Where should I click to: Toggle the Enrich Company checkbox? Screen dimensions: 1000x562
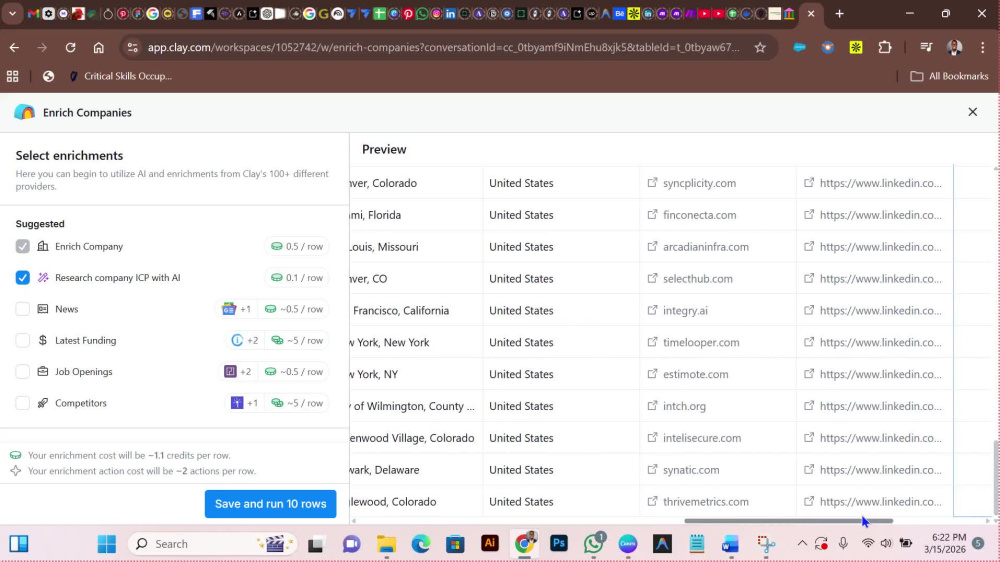pyautogui.click(x=22, y=246)
